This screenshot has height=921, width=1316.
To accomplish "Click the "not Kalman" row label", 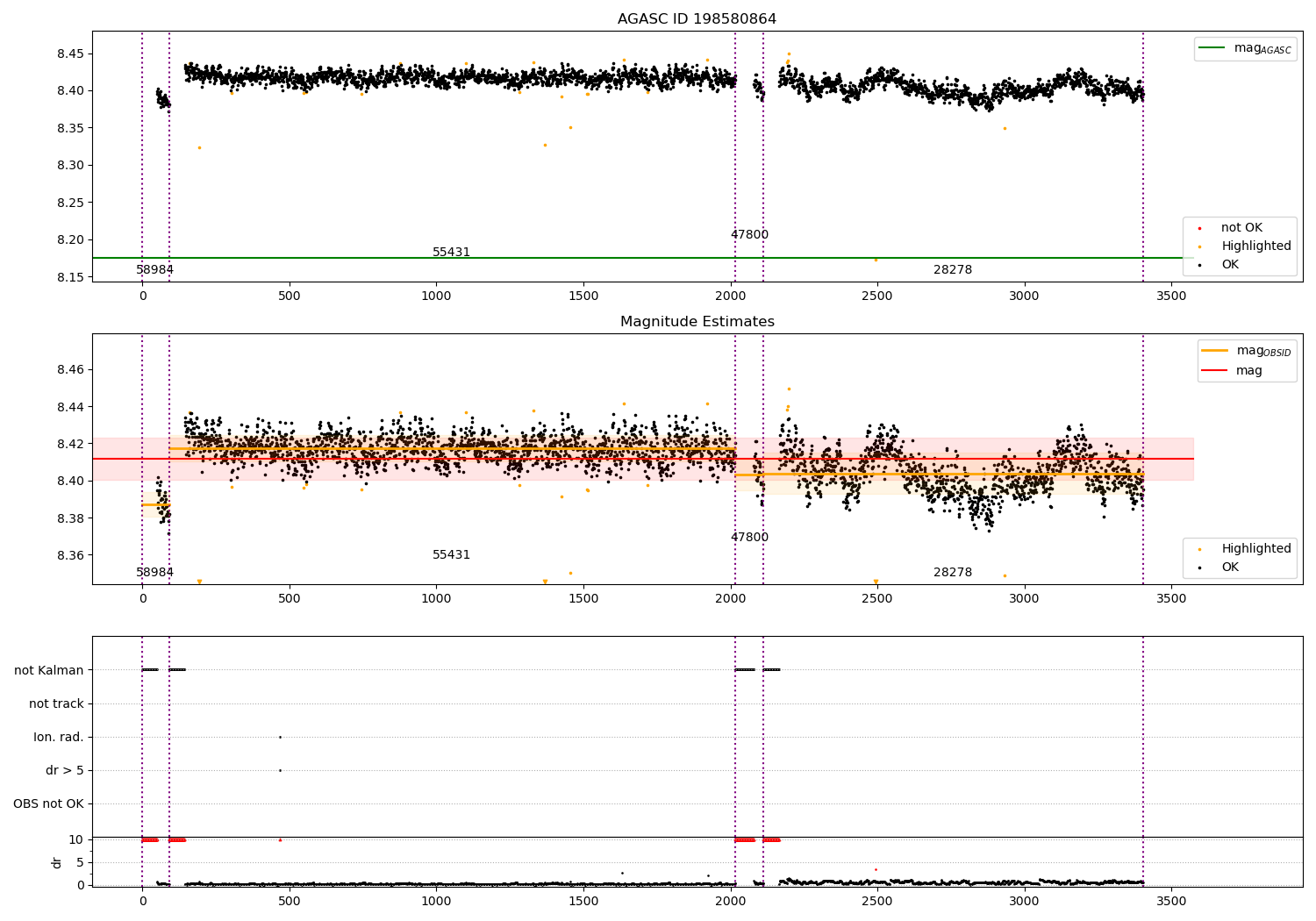I will tap(49, 670).
